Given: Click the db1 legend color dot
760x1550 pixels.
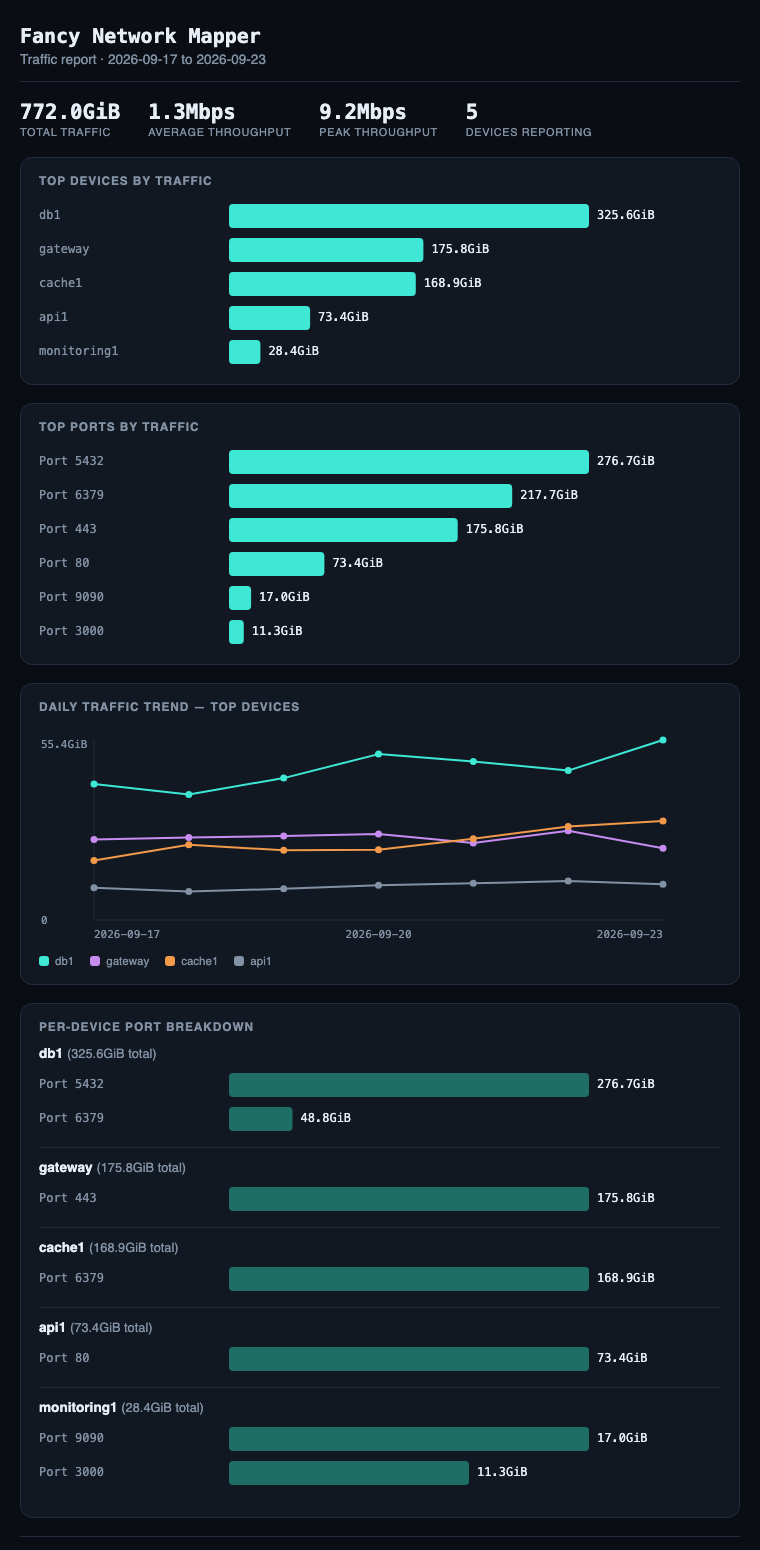Looking at the screenshot, I should pyautogui.click(x=44, y=961).
